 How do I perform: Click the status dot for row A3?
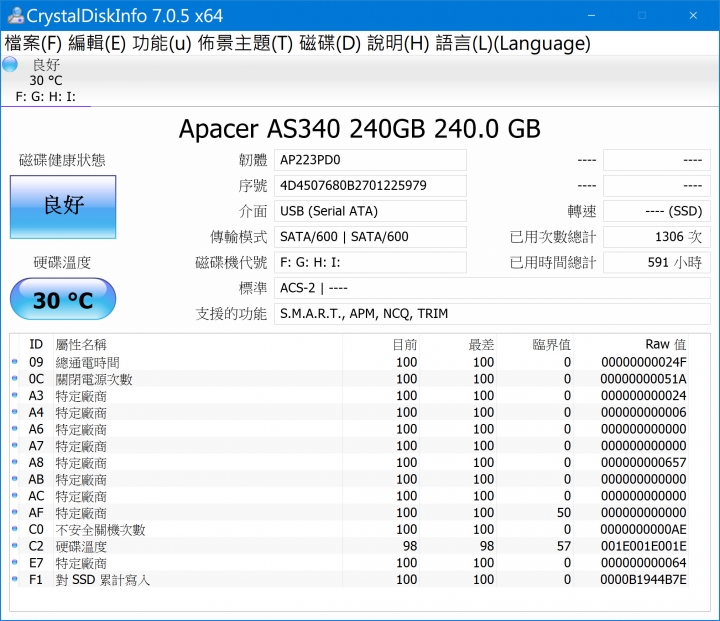[x=15, y=395]
